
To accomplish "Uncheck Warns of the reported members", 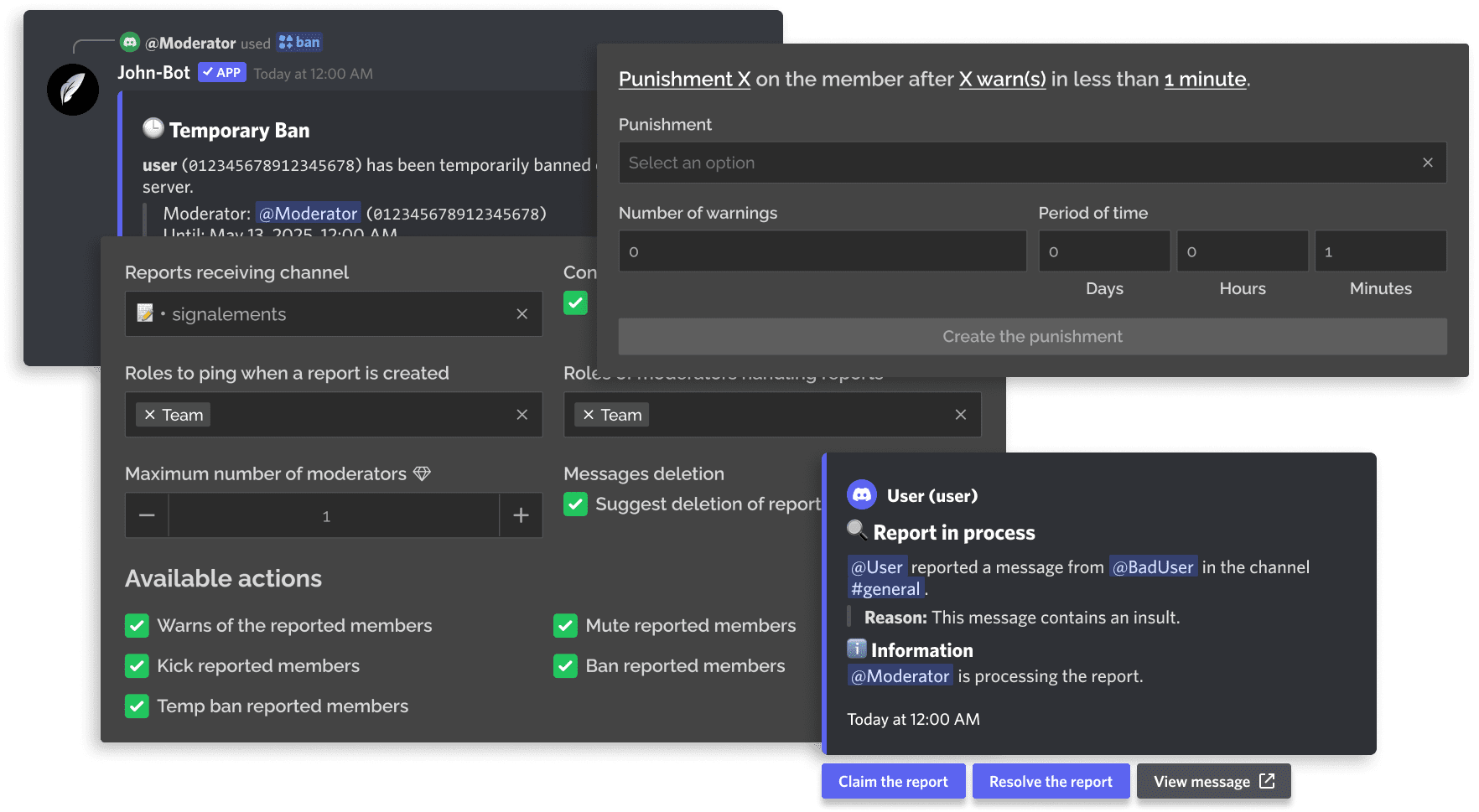I will pyautogui.click(x=137, y=626).
